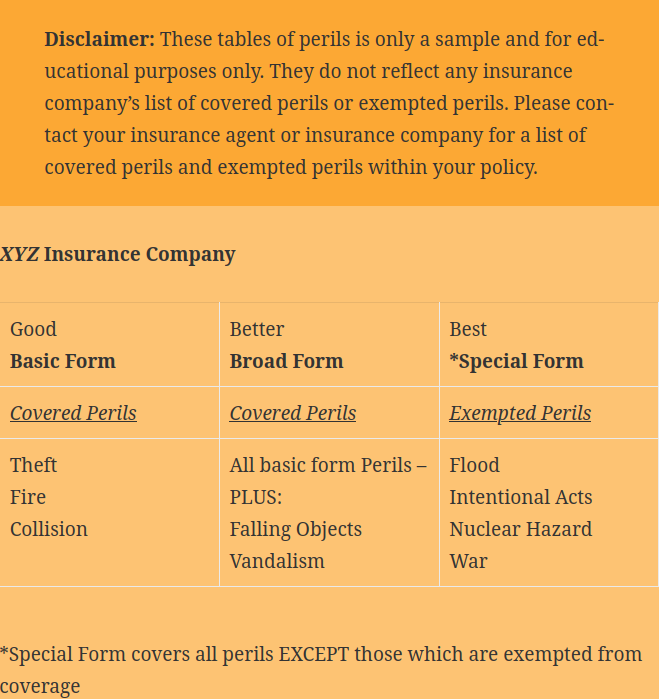Select the Broad Form column header

pyautogui.click(x=286, y=361)
